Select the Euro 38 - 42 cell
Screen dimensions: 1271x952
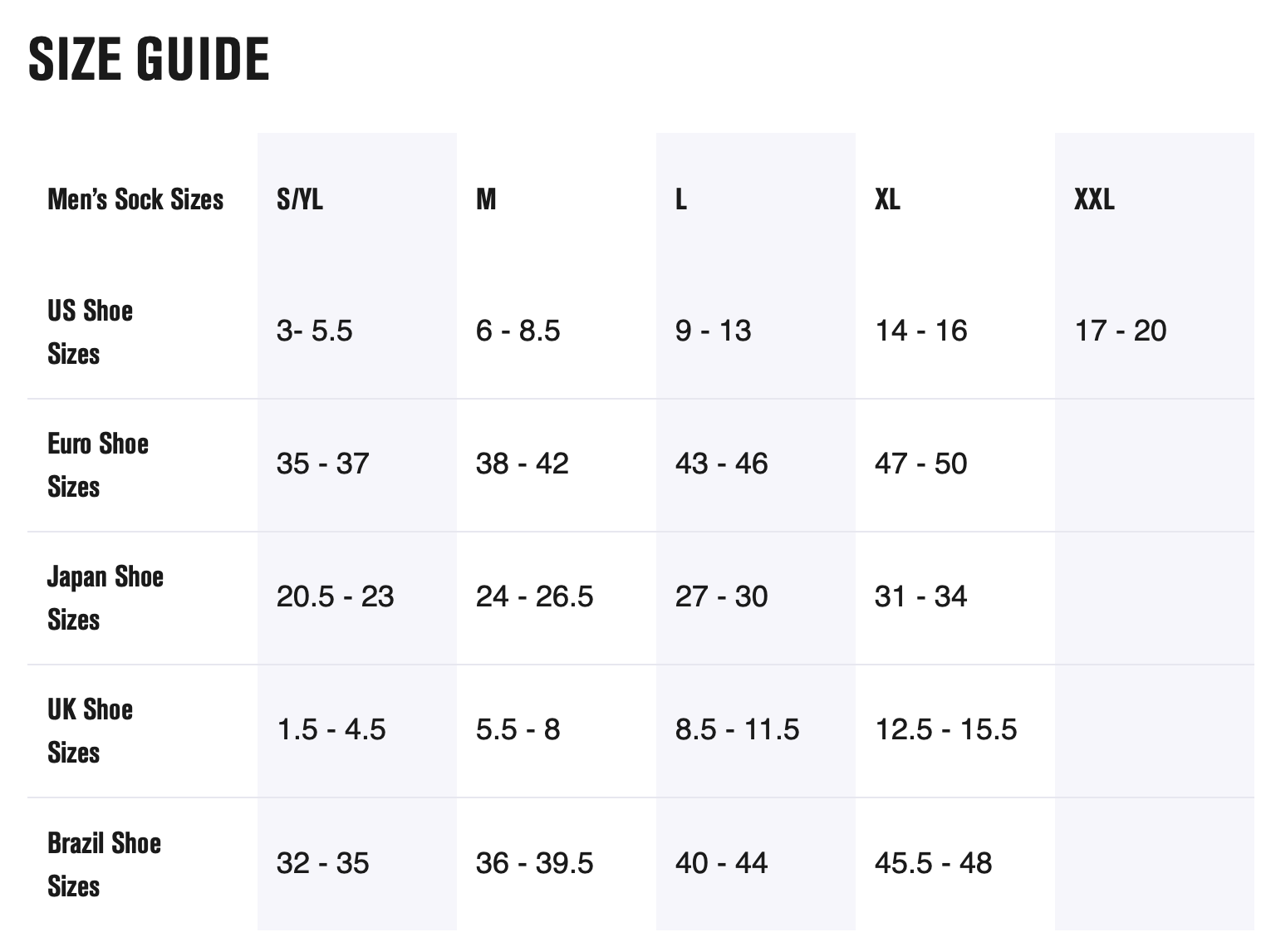(x=522, y=464)
